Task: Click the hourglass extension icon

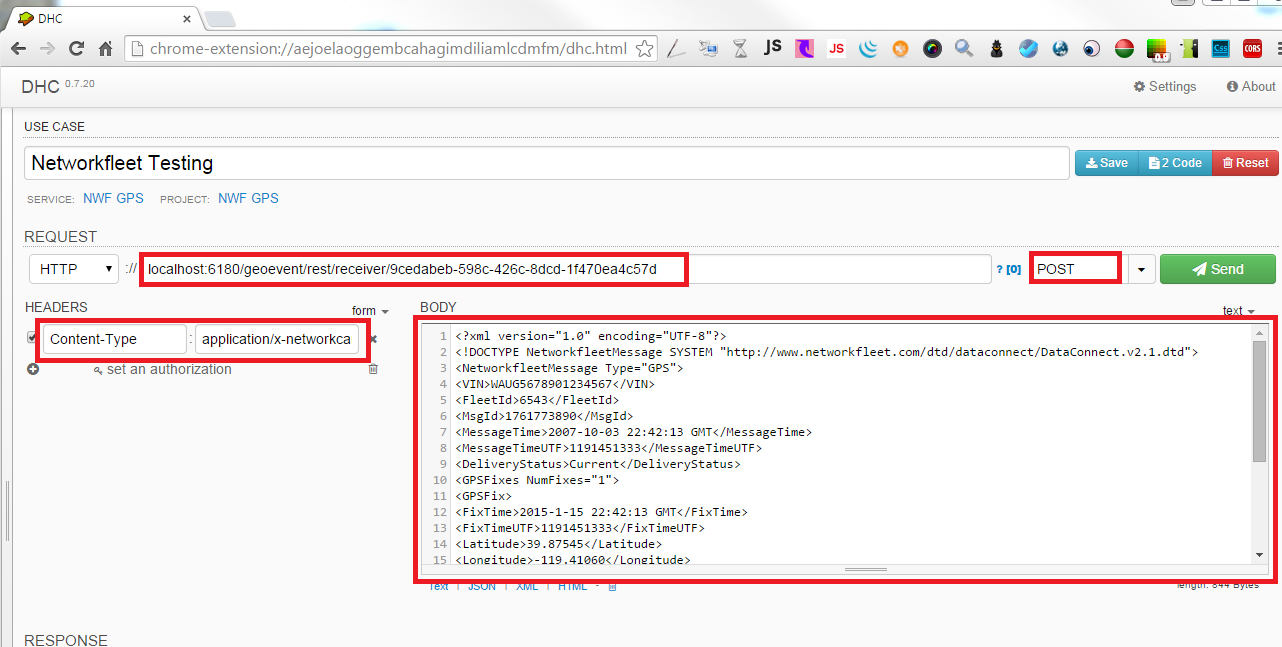Action: (740, 48)
